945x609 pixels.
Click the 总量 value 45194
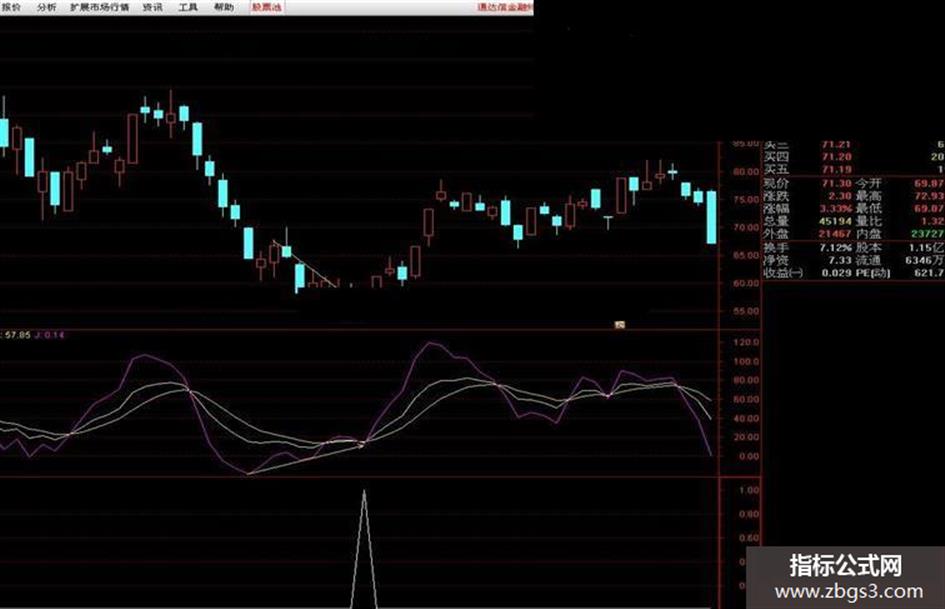[x=835, y=221]
